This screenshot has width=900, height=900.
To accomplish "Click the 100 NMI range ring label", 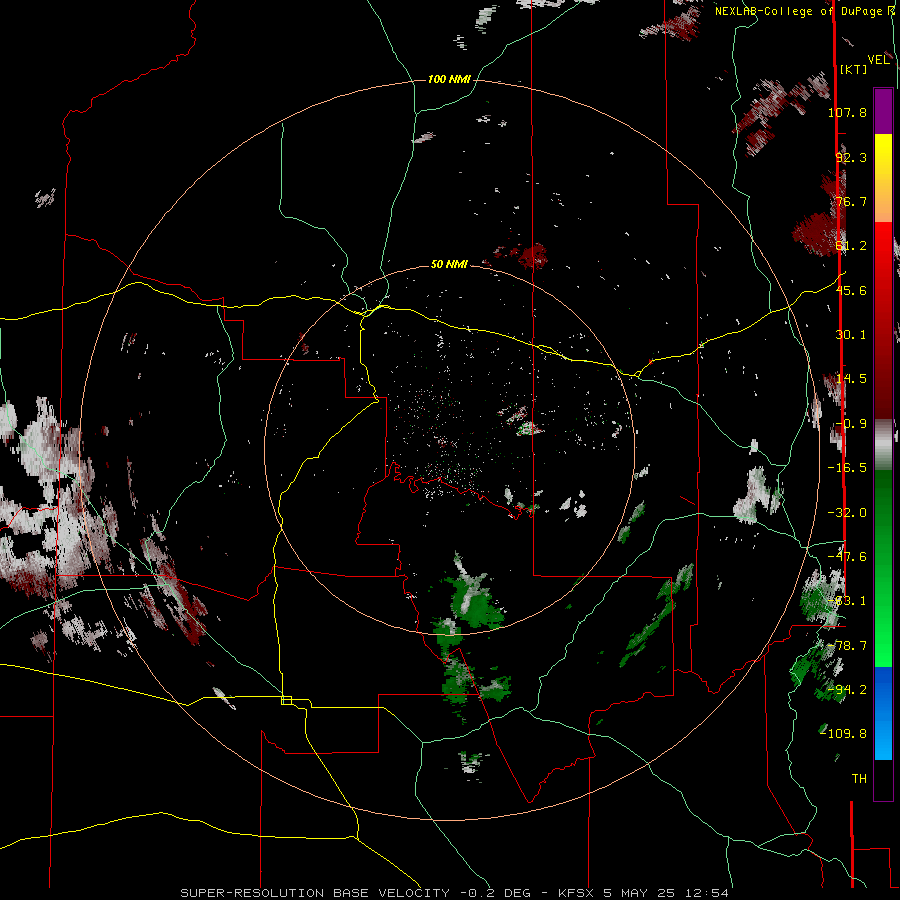I will (x=449, y=79).
